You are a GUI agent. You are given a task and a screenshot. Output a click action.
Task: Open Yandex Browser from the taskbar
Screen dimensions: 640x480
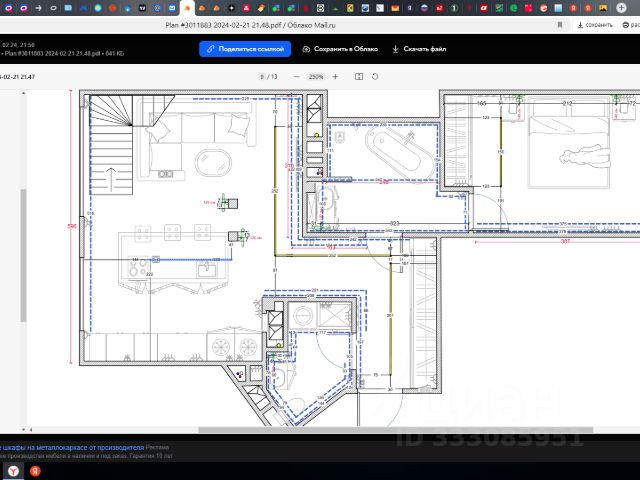[x=13, y=471]
